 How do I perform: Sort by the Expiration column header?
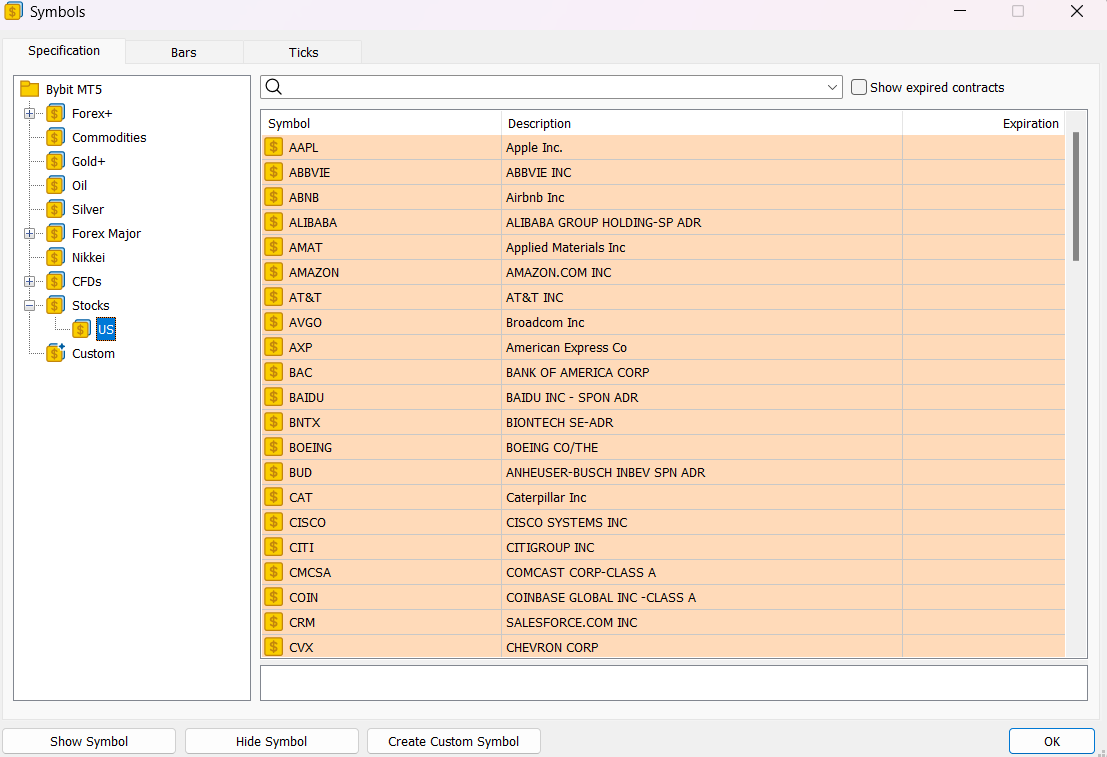[983, 123]
